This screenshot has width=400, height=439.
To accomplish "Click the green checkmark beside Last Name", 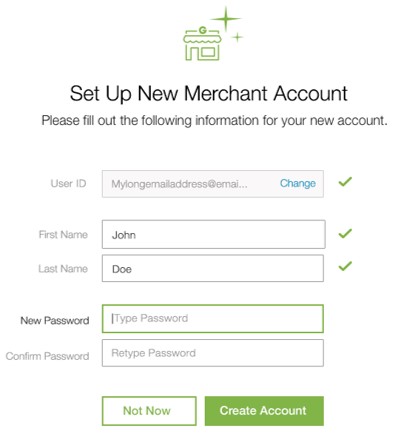I will (345, 266).
